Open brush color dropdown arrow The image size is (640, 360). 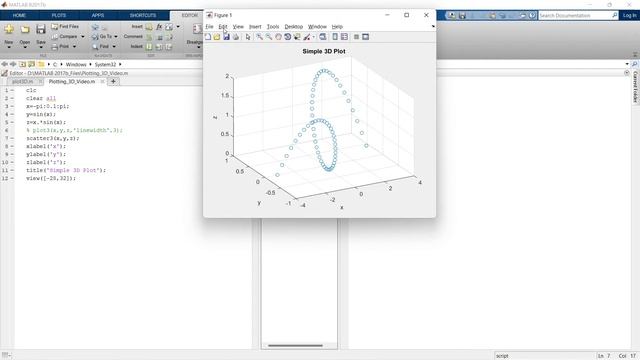[x=313, y=37]
